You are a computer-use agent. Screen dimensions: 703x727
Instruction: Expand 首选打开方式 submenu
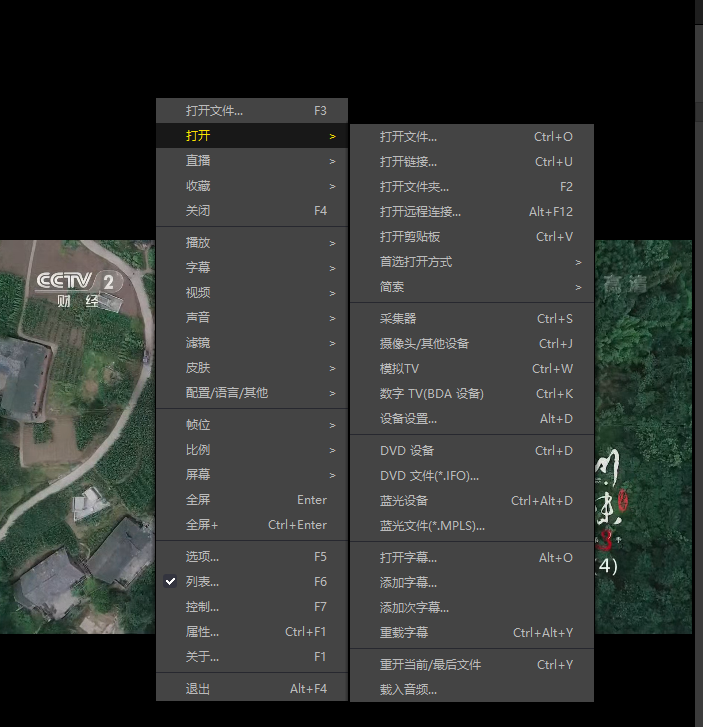tap(472, 262)
